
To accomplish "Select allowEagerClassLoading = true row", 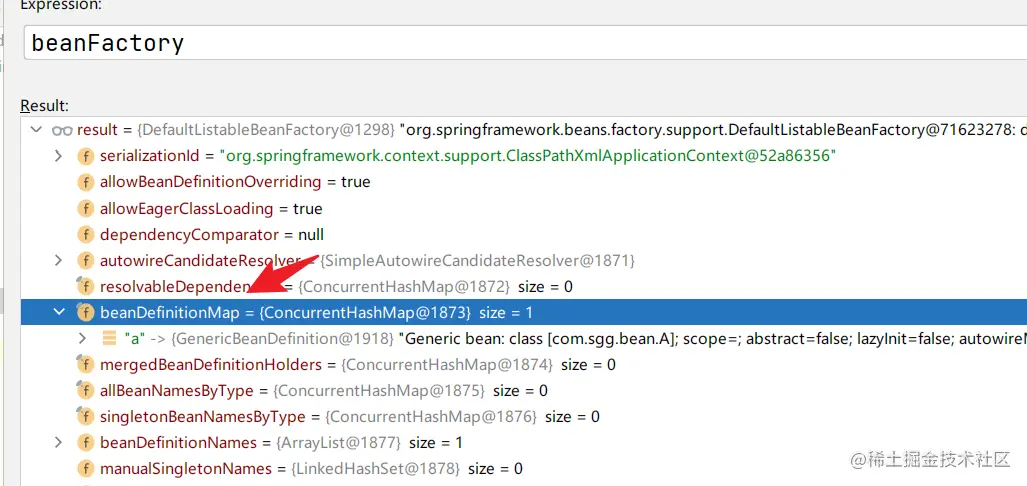I will (x=211, y=208).
